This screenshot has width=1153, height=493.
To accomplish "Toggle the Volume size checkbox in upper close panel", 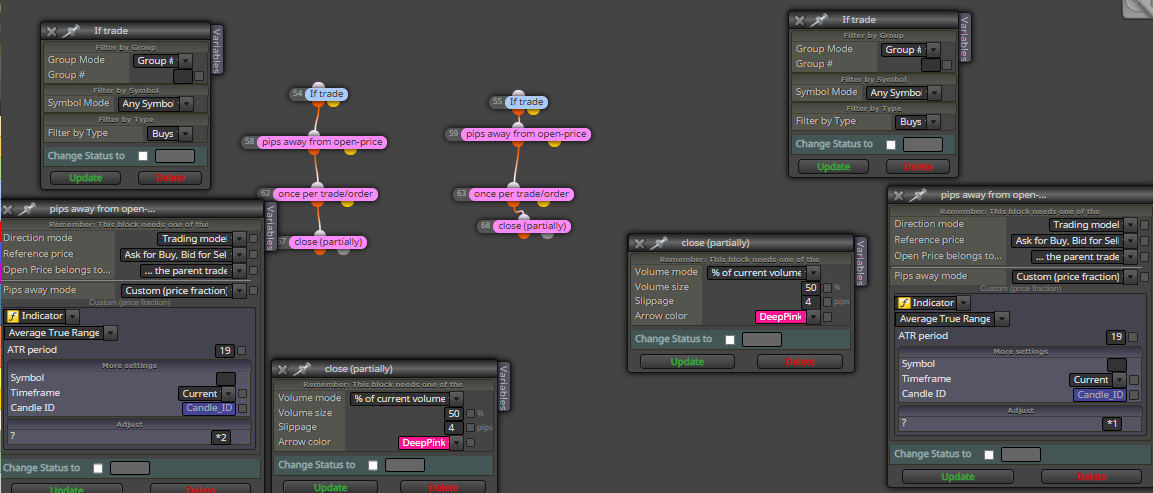I will (827, 288).
